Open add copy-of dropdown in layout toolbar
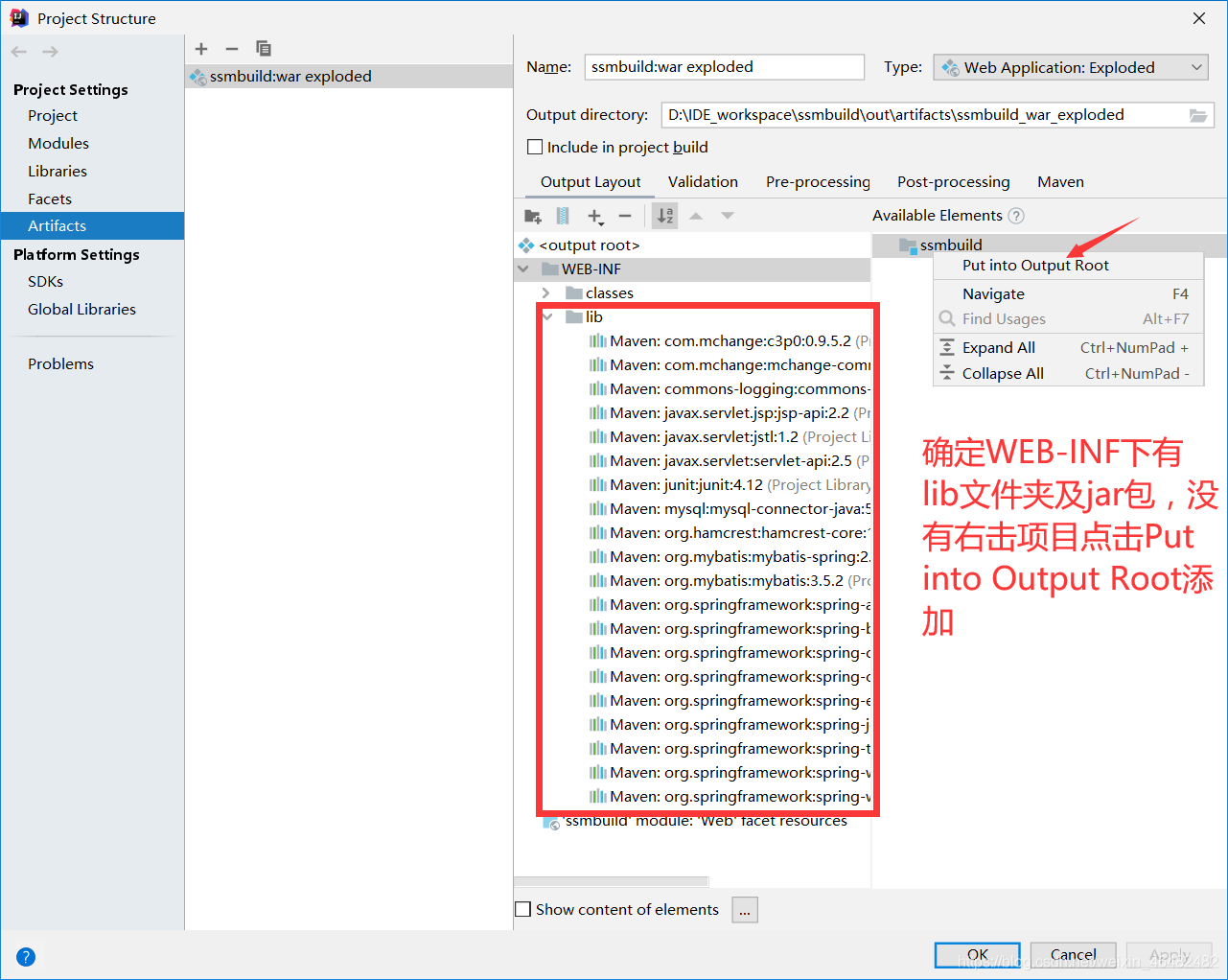 [x=595, y=217]
